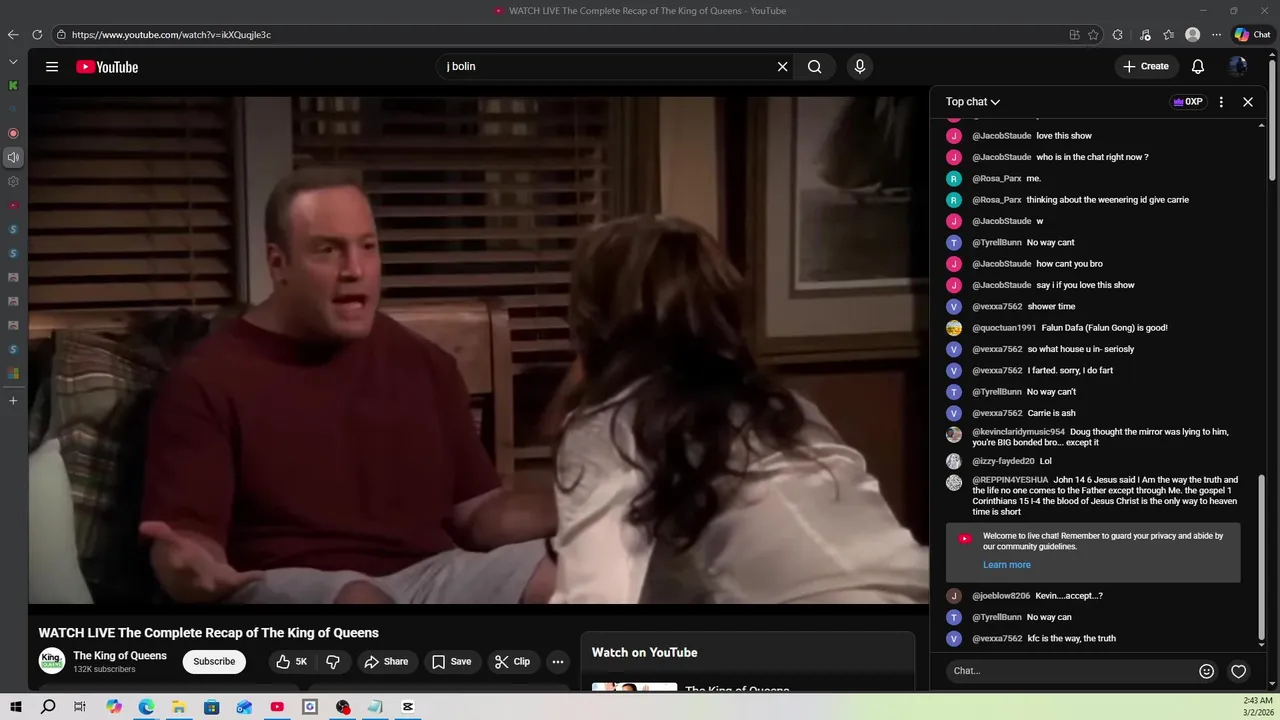This screenshot has height=720, width=1280.
Task: Click the 0XP crown badge
Action: 1187,102
